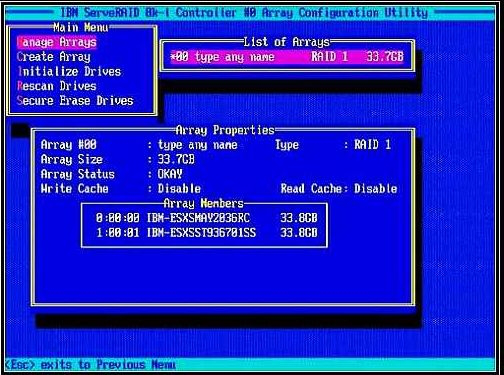
Task: Select drive 1:00:01 IBM-ESXSST936701SS
Action: tap(207, 233)
